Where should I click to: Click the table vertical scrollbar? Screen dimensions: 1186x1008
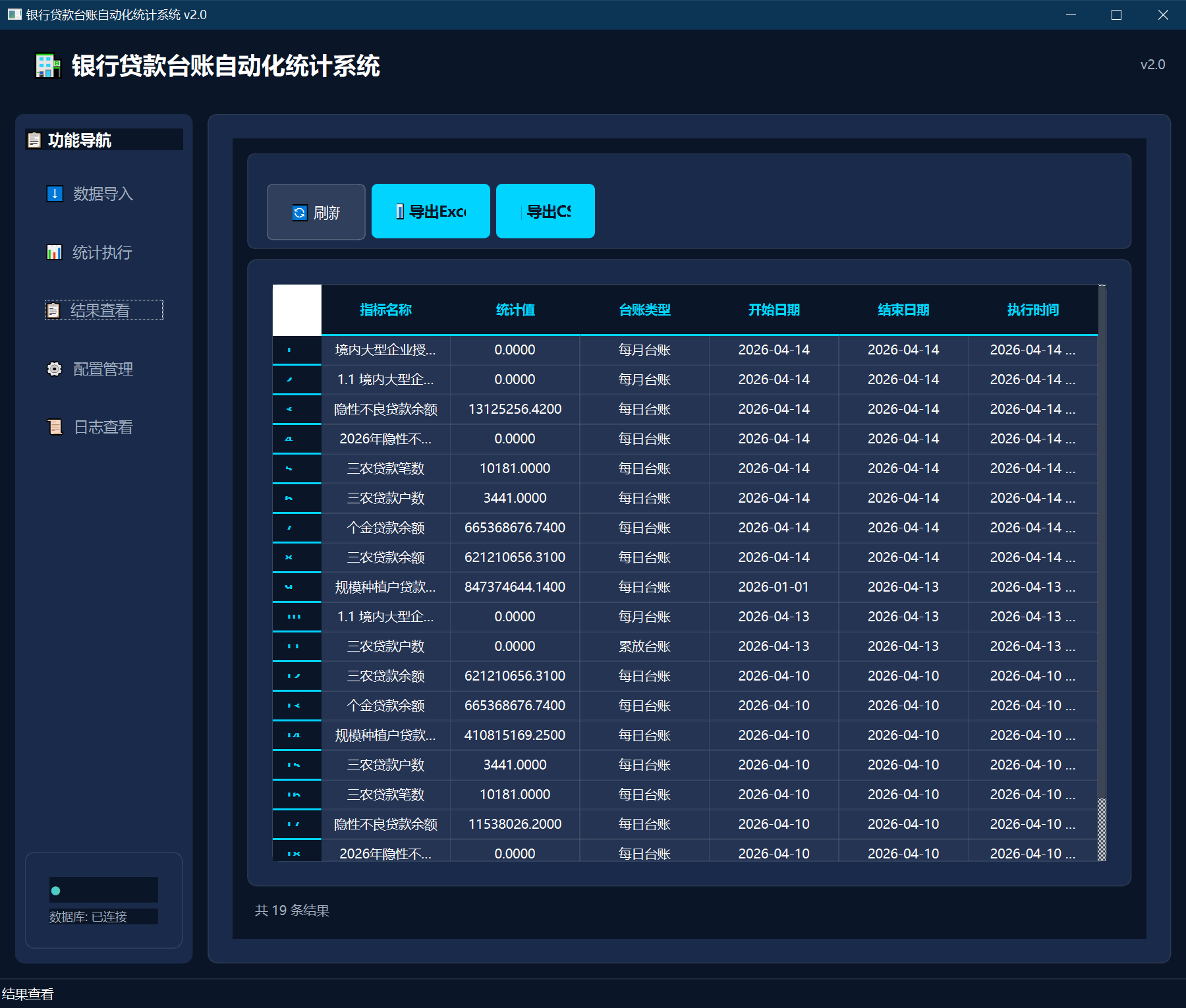(x=1102, y=540)
